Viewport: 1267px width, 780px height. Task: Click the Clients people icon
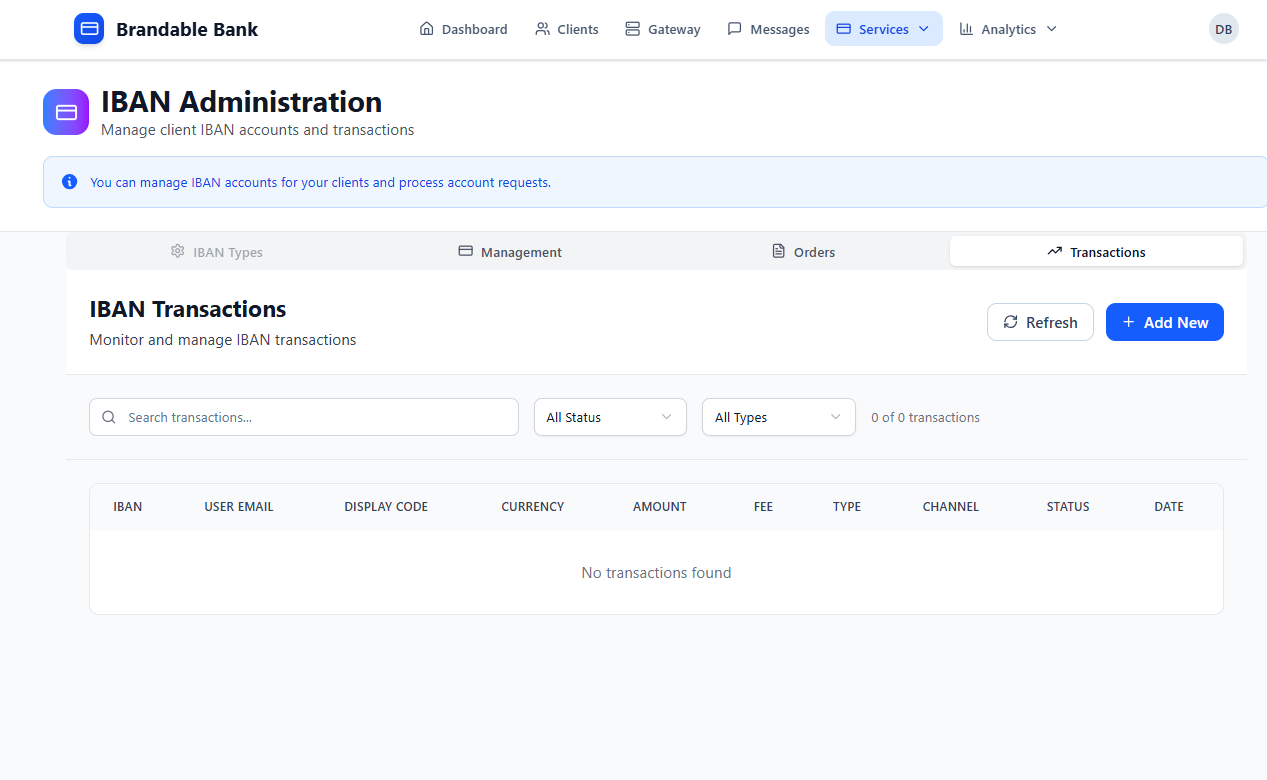pyautogui.click(x=541, y=29)
